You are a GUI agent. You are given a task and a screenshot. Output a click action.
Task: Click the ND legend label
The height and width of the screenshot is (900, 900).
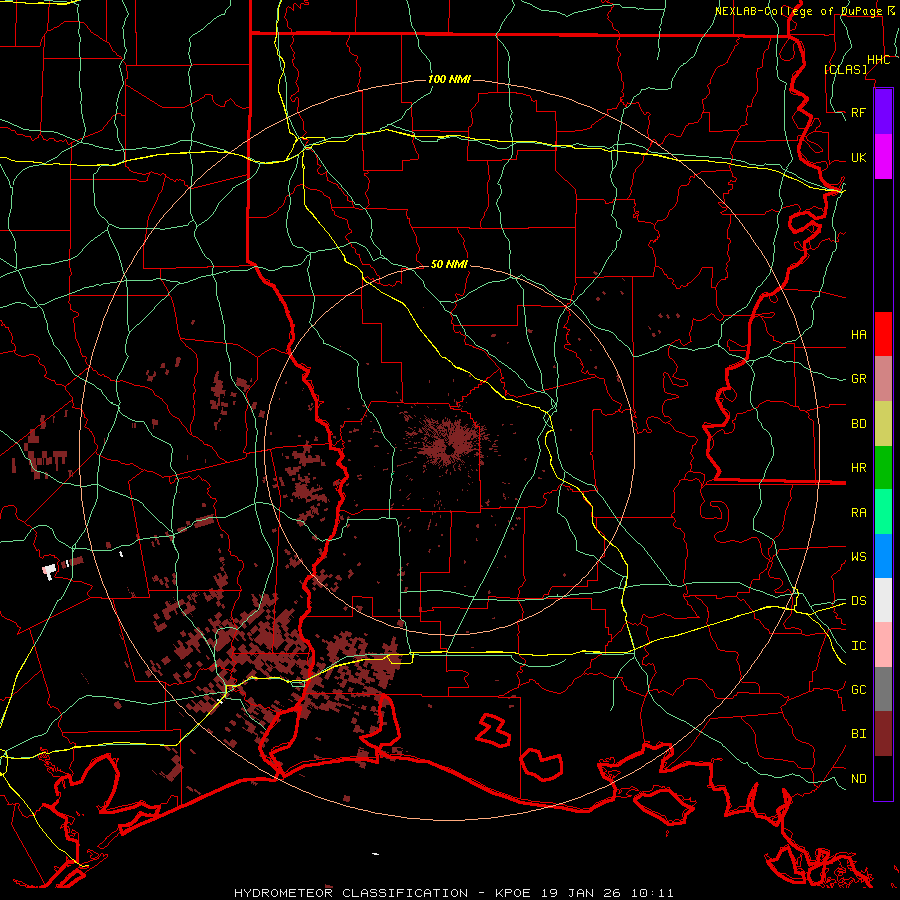(x=858, y=778)
